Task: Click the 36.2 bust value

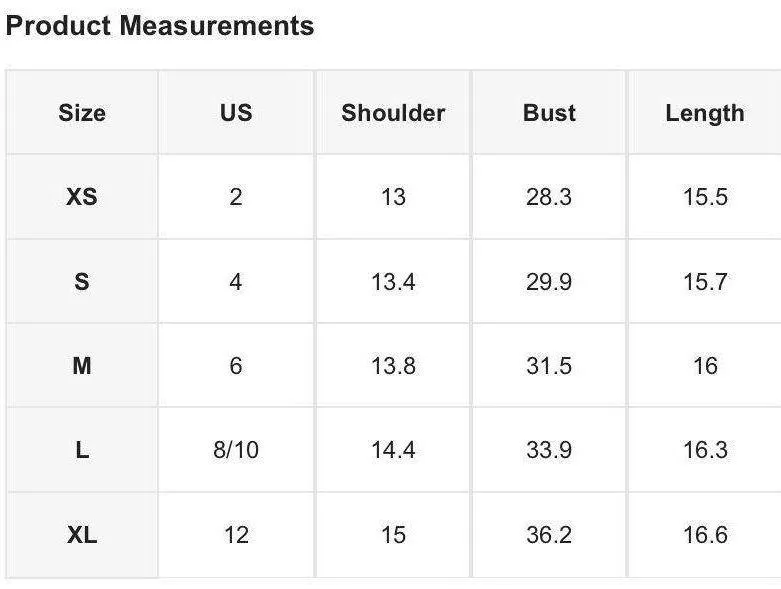Action: [x=549, y=536]
